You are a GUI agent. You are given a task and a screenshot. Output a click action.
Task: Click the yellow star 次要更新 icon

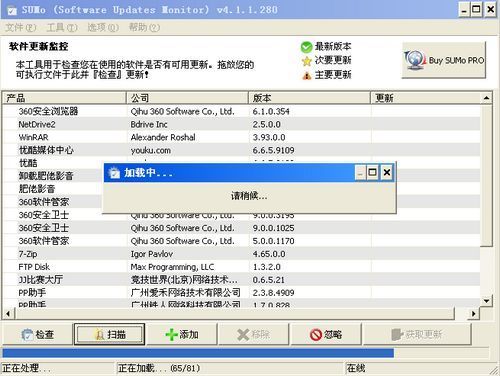click(x=306, y=61)
